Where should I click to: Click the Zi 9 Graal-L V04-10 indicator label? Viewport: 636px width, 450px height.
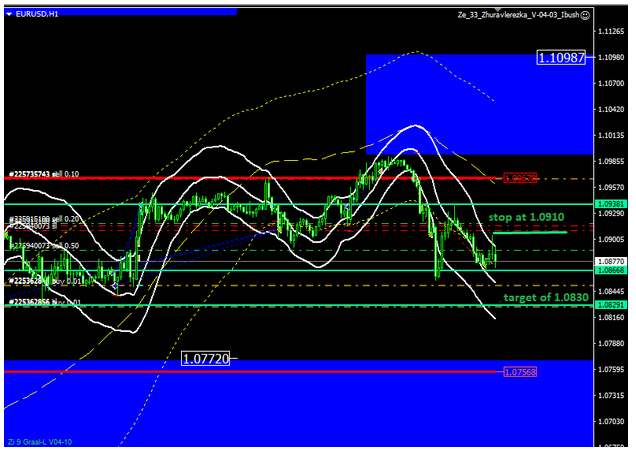40,442
